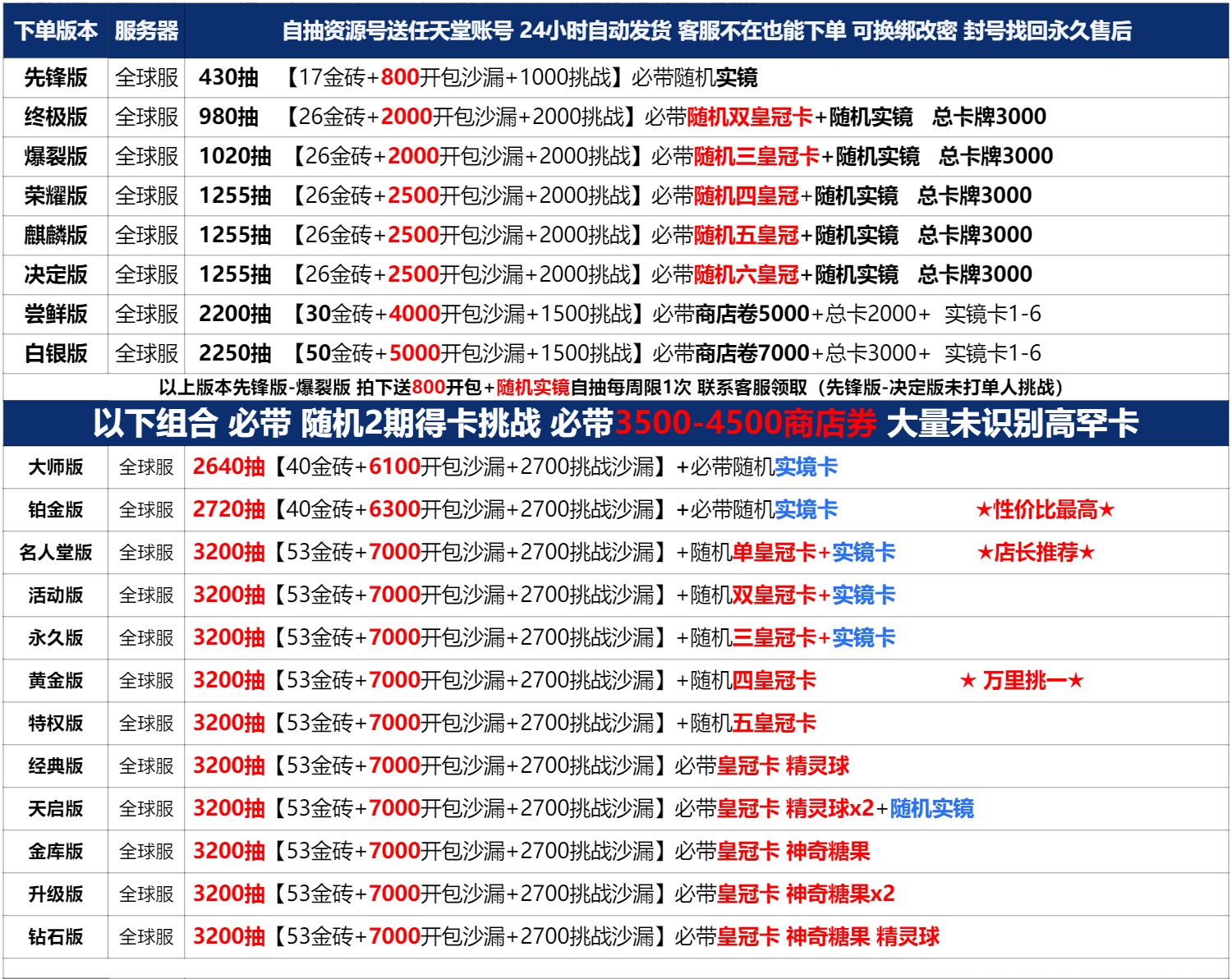
Task: Click the ★性价比最高★ red label
Action: 1045,510
